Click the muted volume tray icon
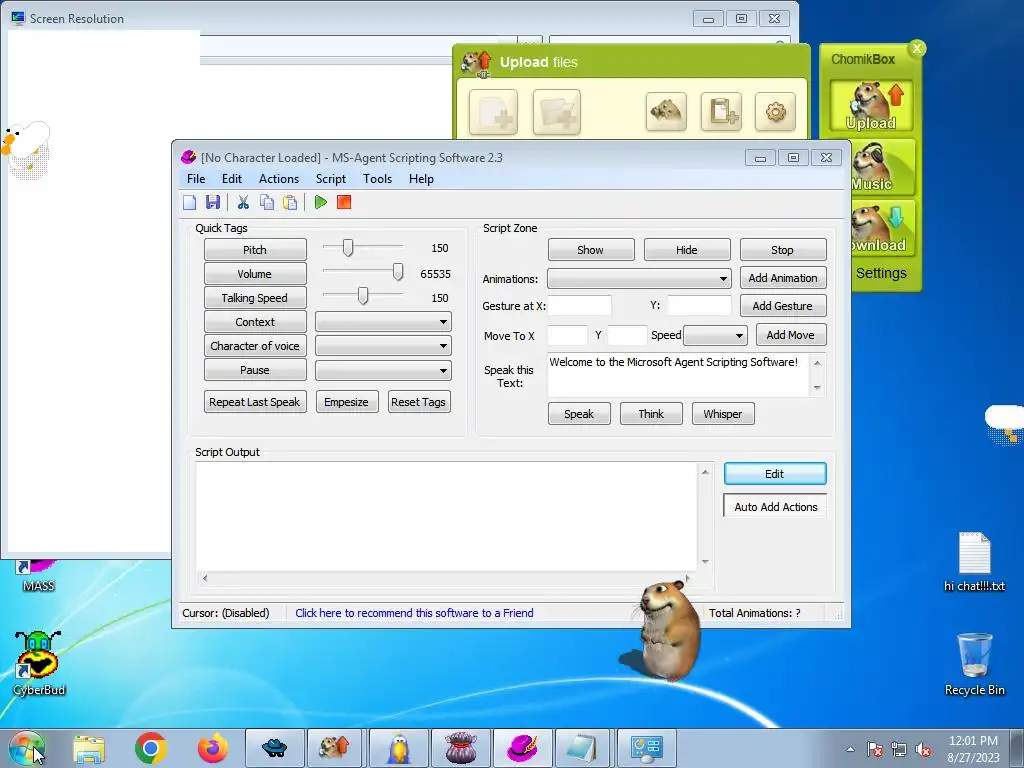 pos(923,750)
